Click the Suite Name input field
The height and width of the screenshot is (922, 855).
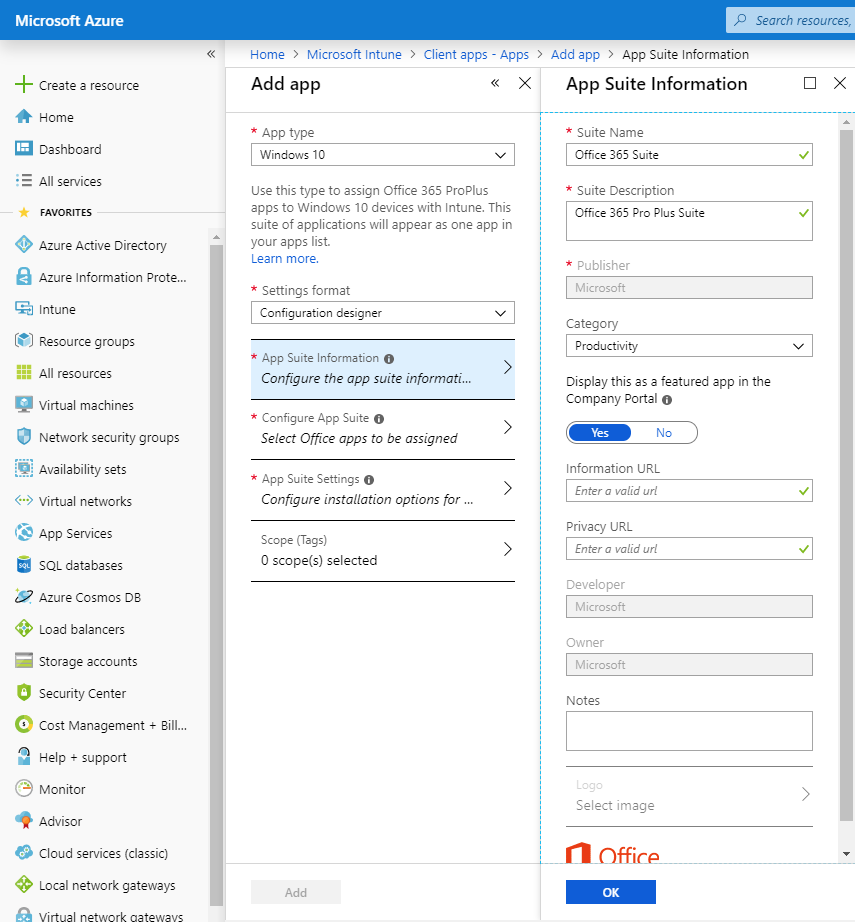(689, 155)
